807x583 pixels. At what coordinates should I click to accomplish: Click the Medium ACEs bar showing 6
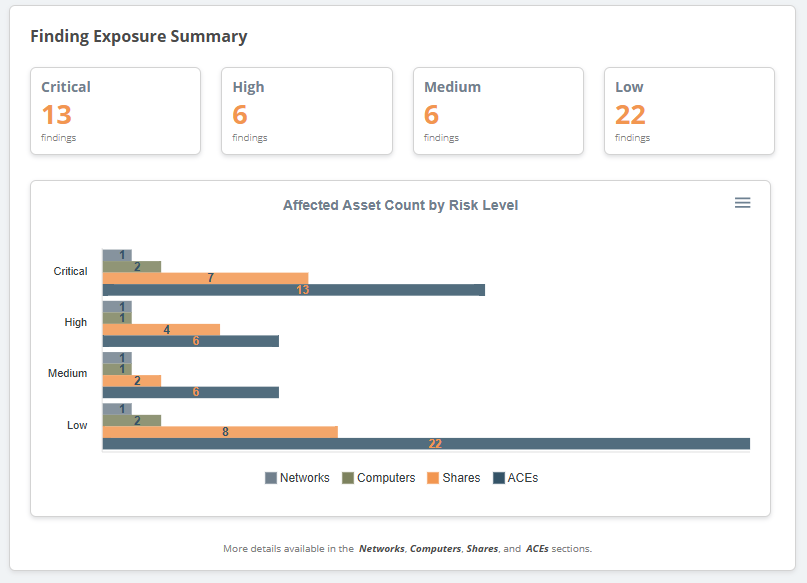(190, 392)
